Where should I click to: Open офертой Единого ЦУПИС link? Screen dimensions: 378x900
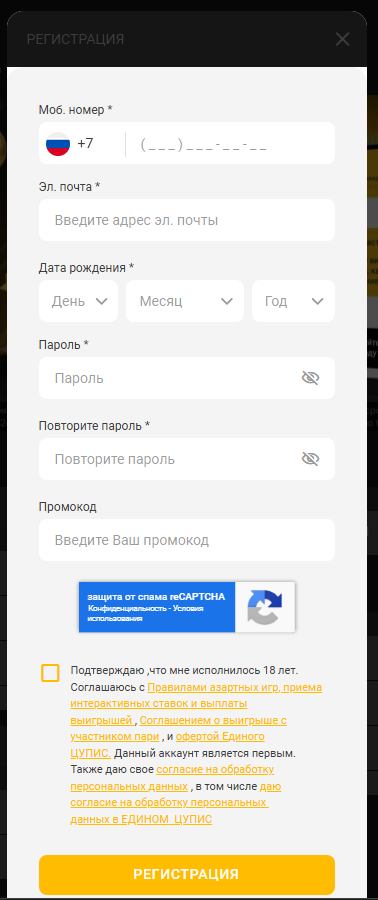tap(167, 744)
